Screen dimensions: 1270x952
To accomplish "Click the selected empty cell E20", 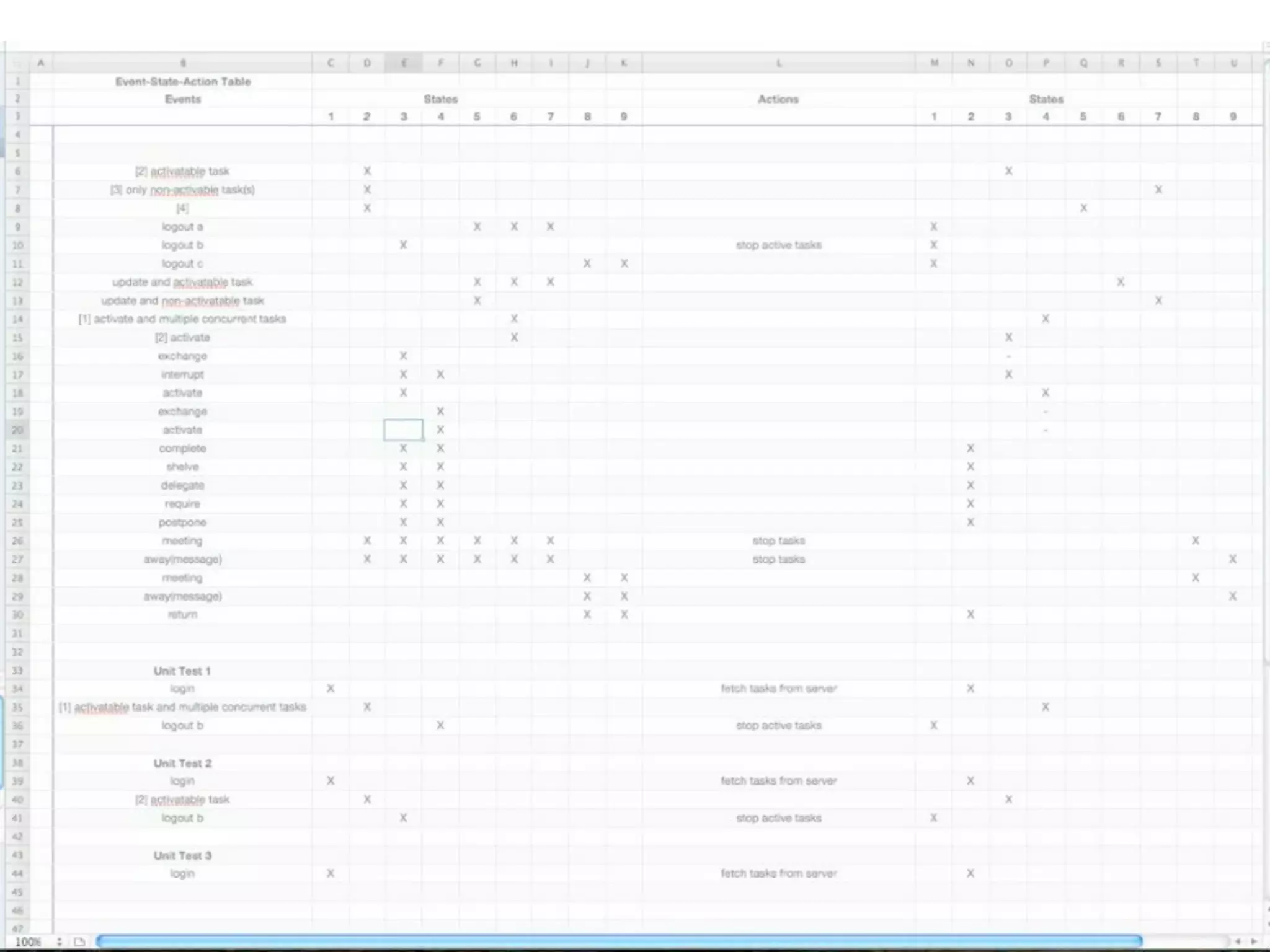I will (x=404, y=430).
